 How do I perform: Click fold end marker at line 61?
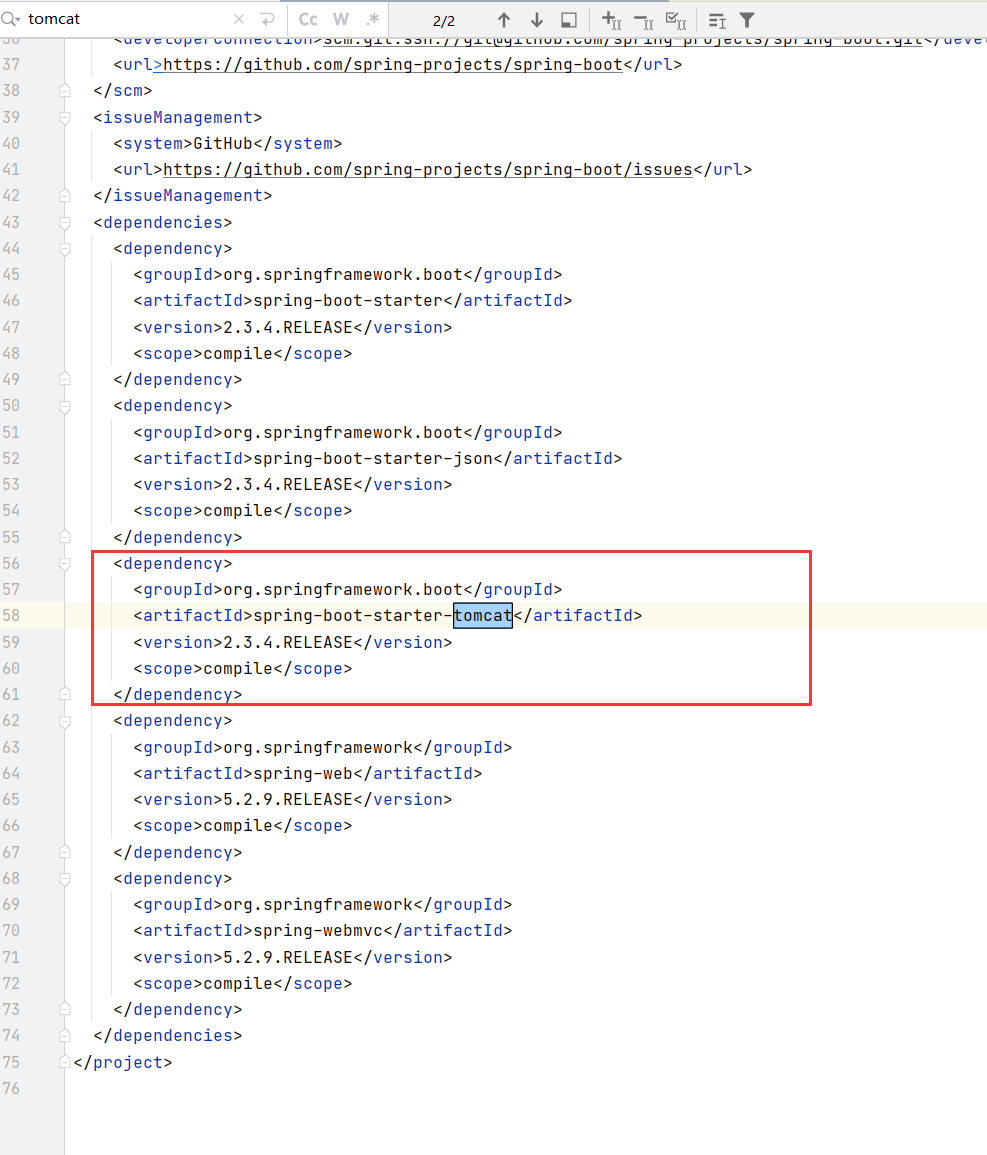tap(65, 695)
